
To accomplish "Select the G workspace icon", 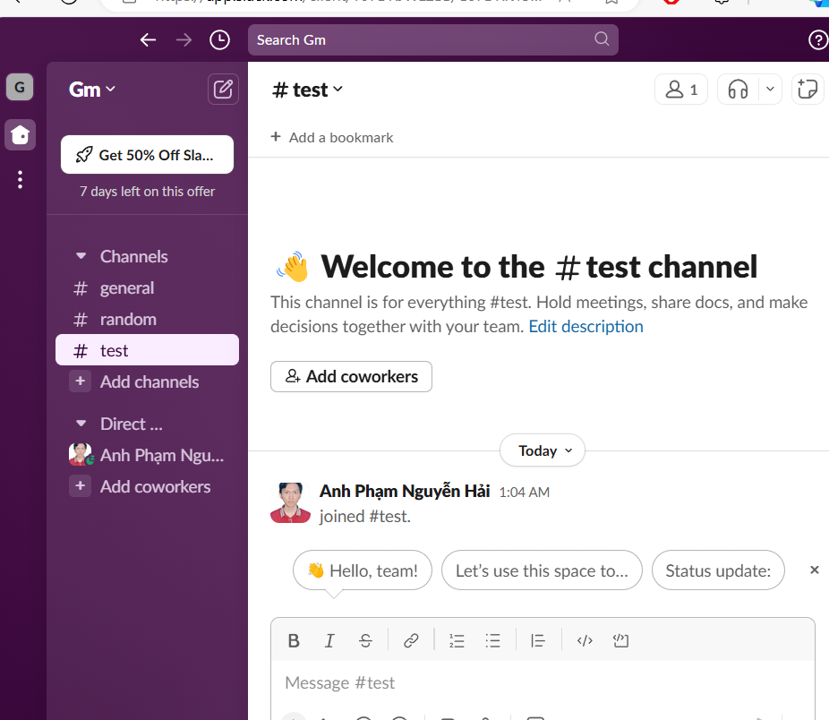I will (20, 87).
